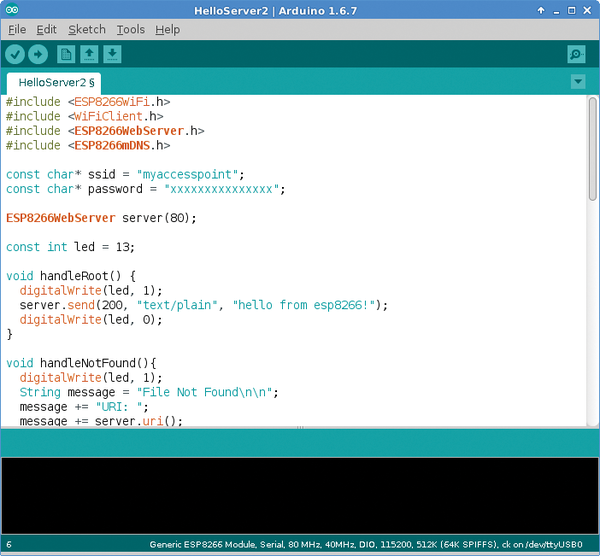Image resolution: width=600 pixels, height=556 pixels.
Task: Open the File menu
Action: click(x=17, y=29)
